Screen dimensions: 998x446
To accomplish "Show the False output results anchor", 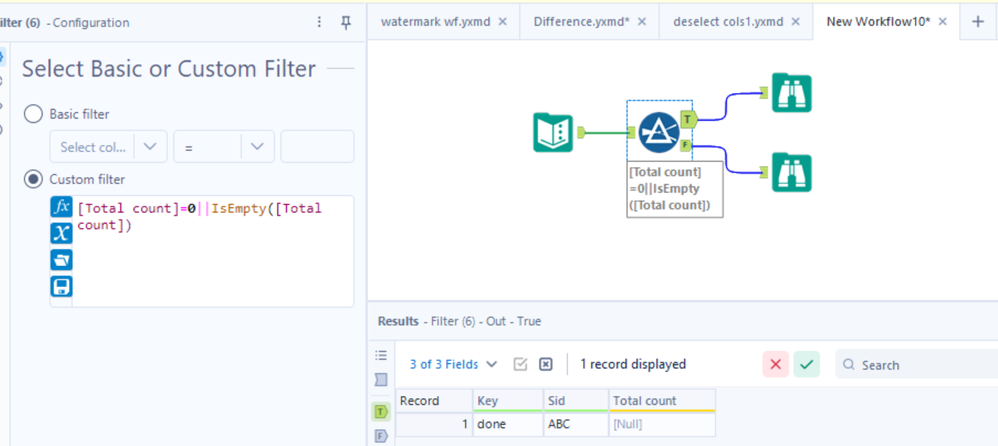I will (381, 436).
